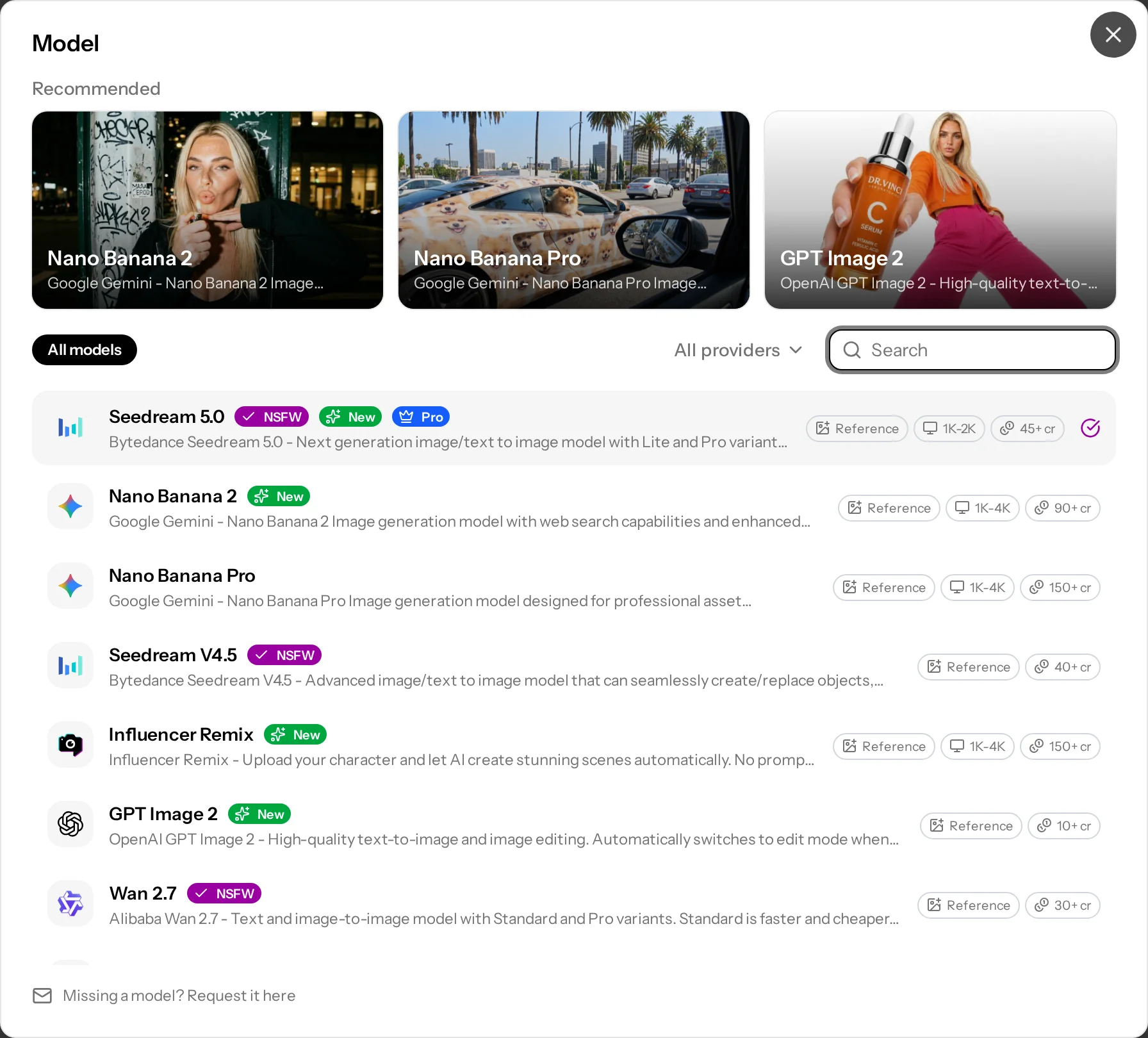Image resolution: width=1148 pixels, height=1038 pixels.
Task: Click Missing a model? Request it here
Action: pyautogui.click(x=179, y=996)
